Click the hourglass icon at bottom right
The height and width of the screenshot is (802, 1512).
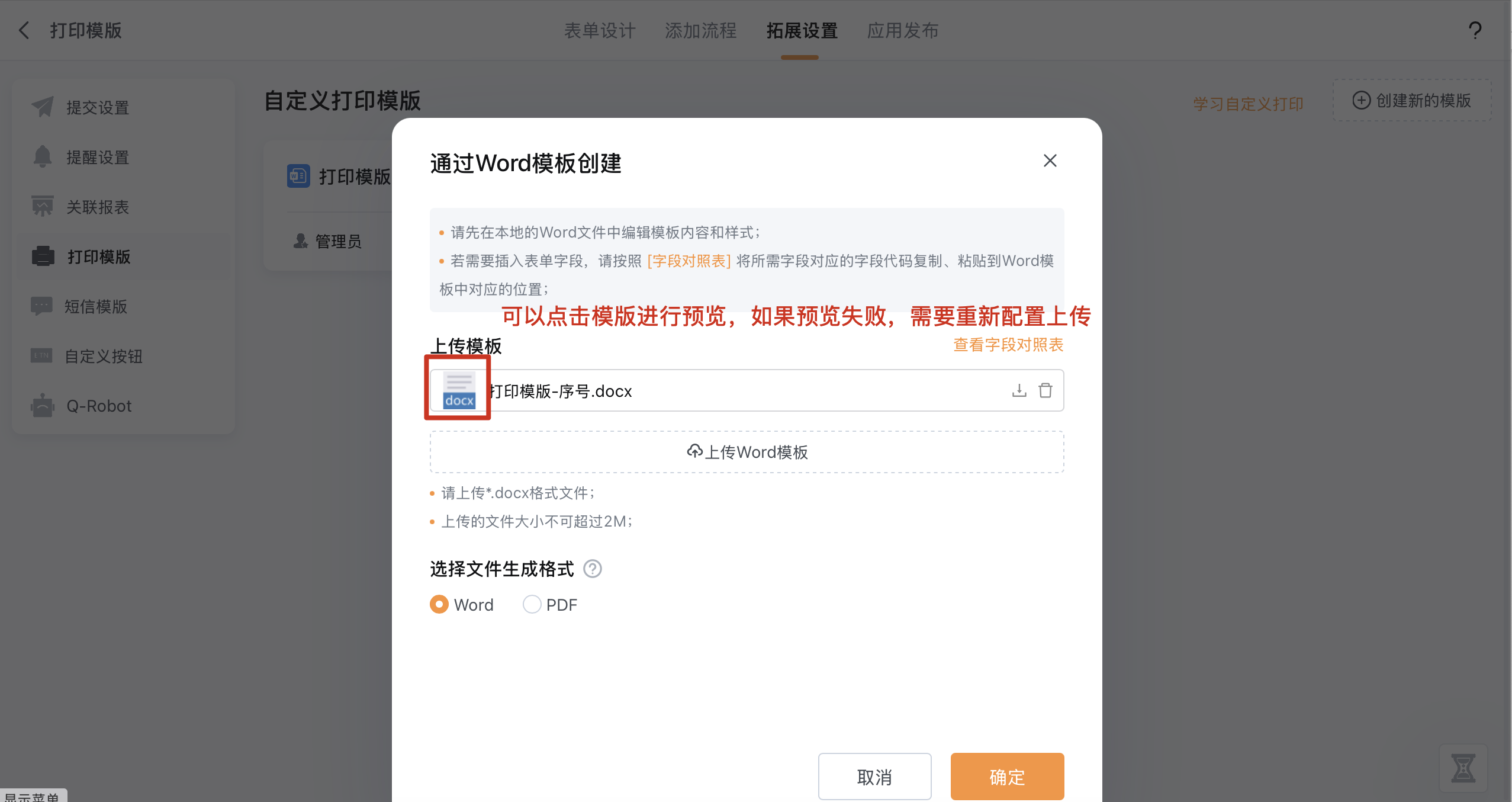1463,768
